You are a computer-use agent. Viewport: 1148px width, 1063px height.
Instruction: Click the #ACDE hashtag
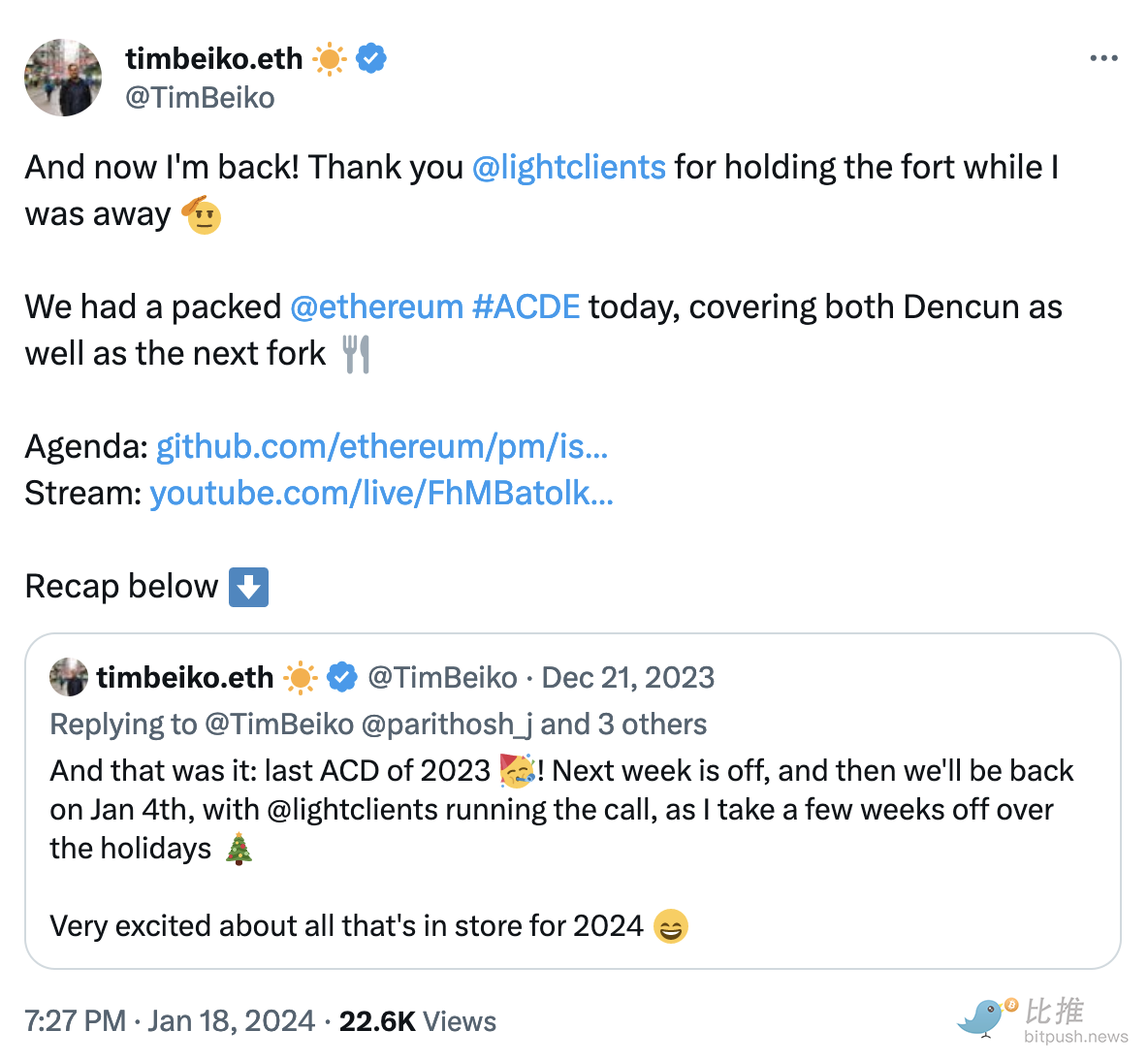(526, 307)
